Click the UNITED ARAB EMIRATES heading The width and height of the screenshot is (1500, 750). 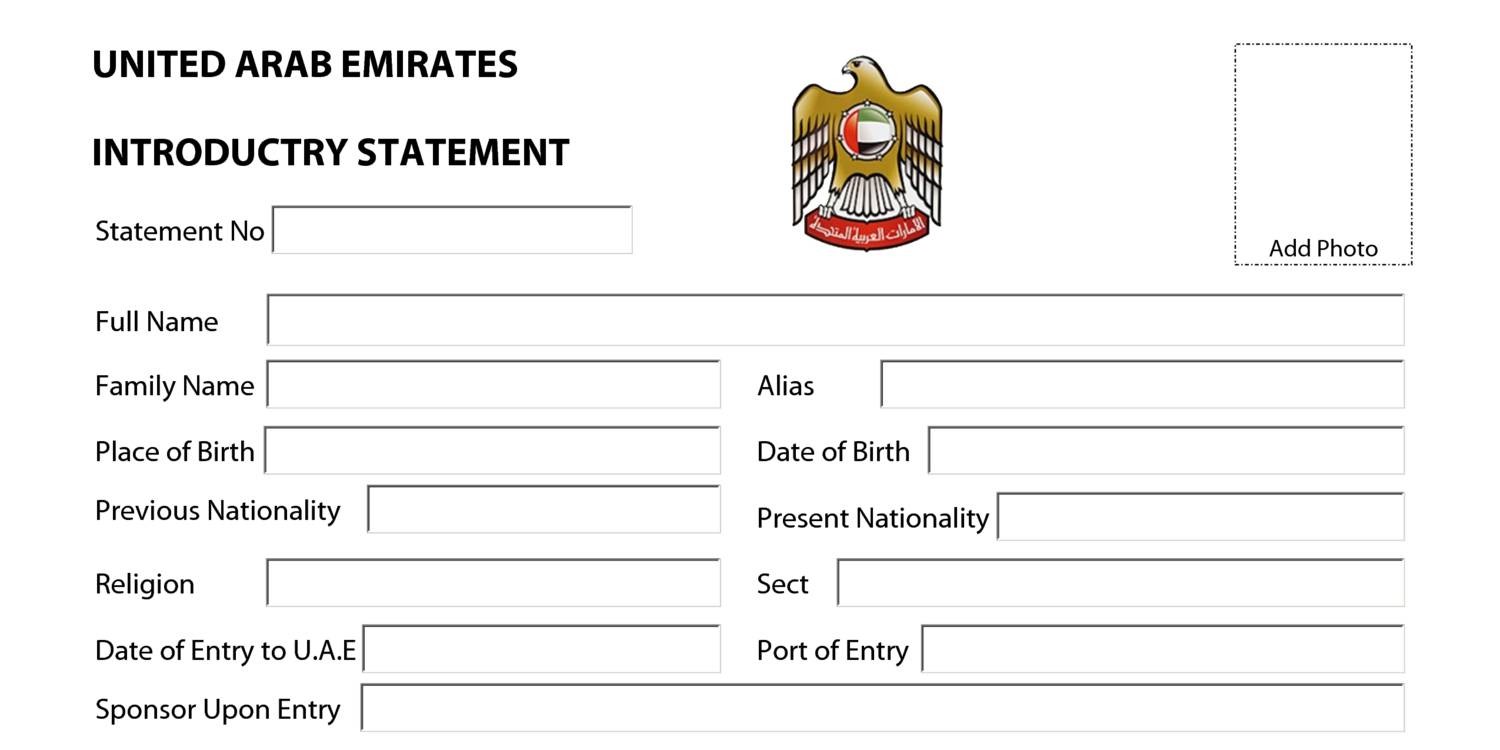point(305,65)
